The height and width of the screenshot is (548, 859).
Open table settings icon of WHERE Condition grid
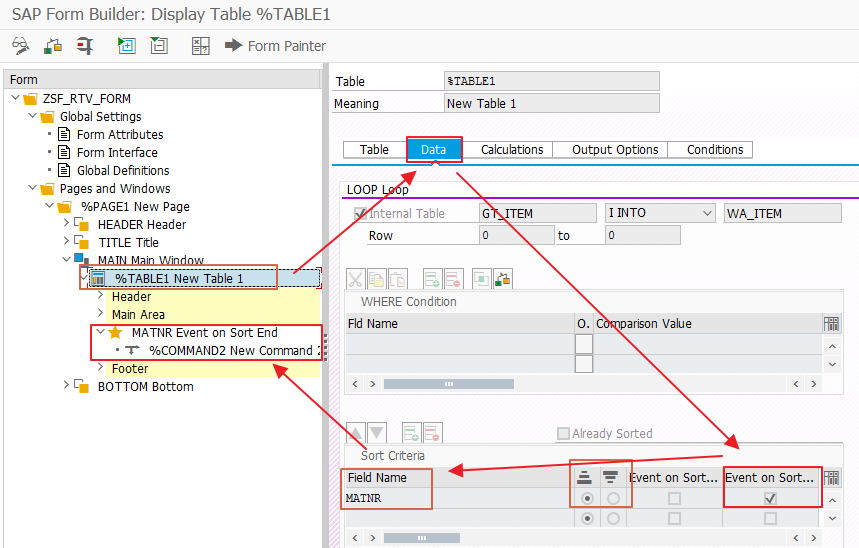(x=831, y=324)
